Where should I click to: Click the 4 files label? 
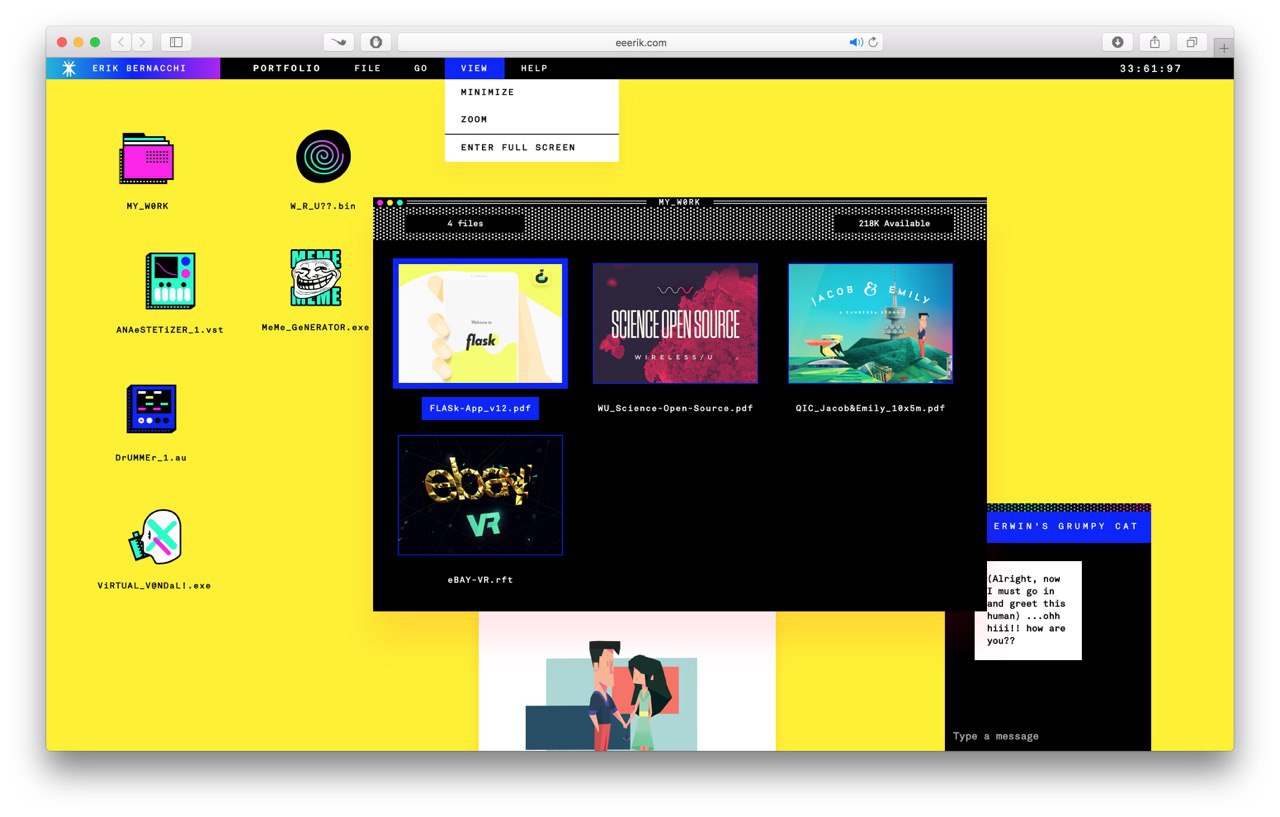[x=465, y=224]
